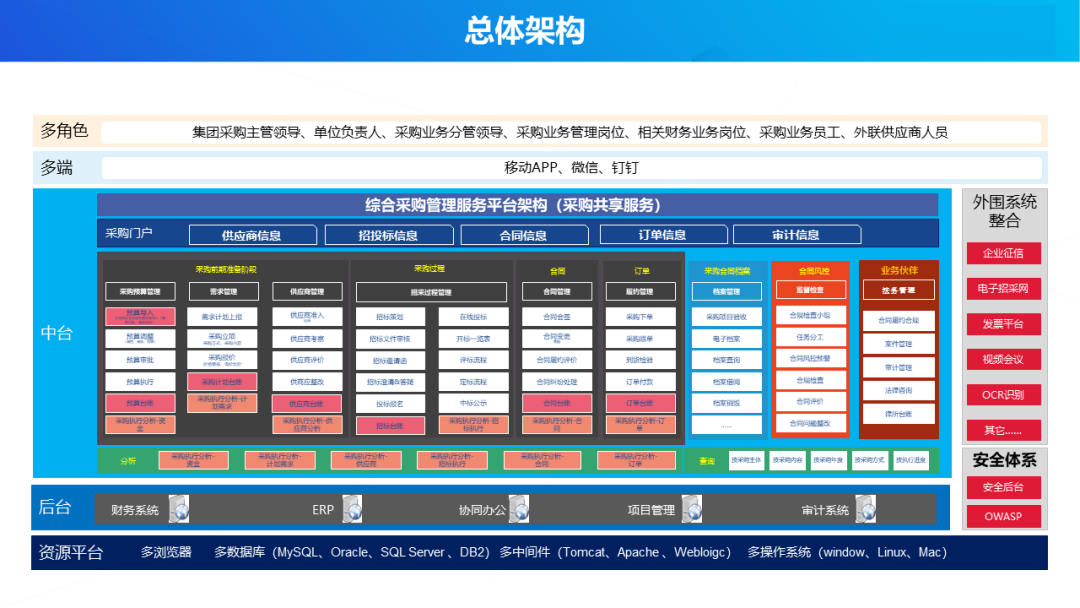Open the 电子招采网 button

tap(1003, 289)
